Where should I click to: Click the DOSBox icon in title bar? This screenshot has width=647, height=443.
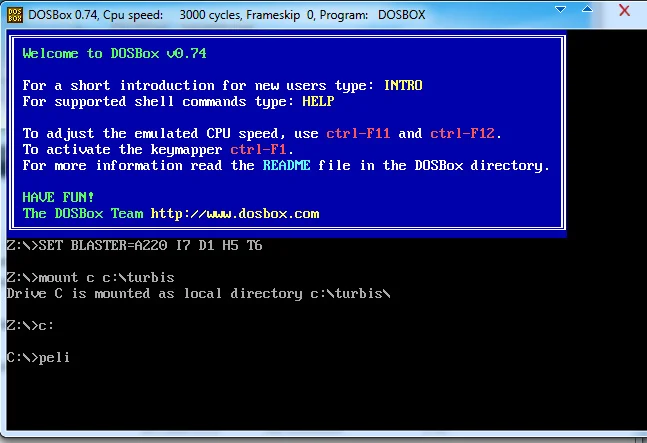coord(15,15)
